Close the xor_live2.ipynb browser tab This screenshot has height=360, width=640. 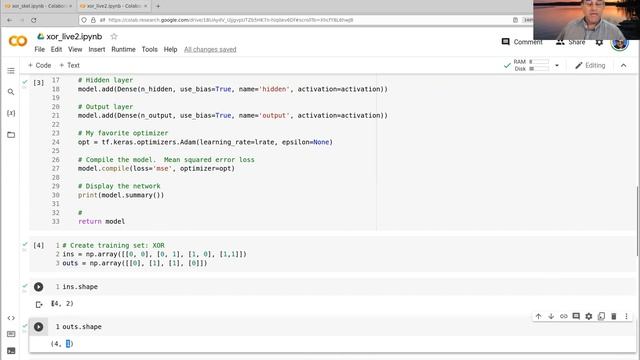[145, 6]
